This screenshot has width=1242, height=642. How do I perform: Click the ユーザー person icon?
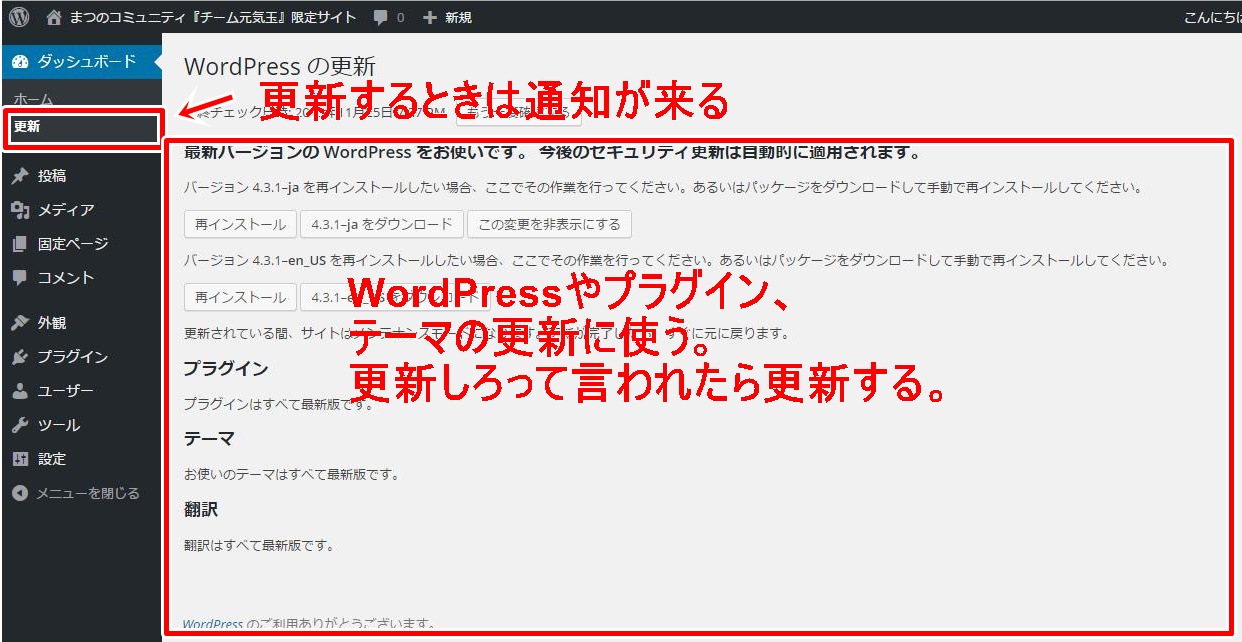click(20, 391)
